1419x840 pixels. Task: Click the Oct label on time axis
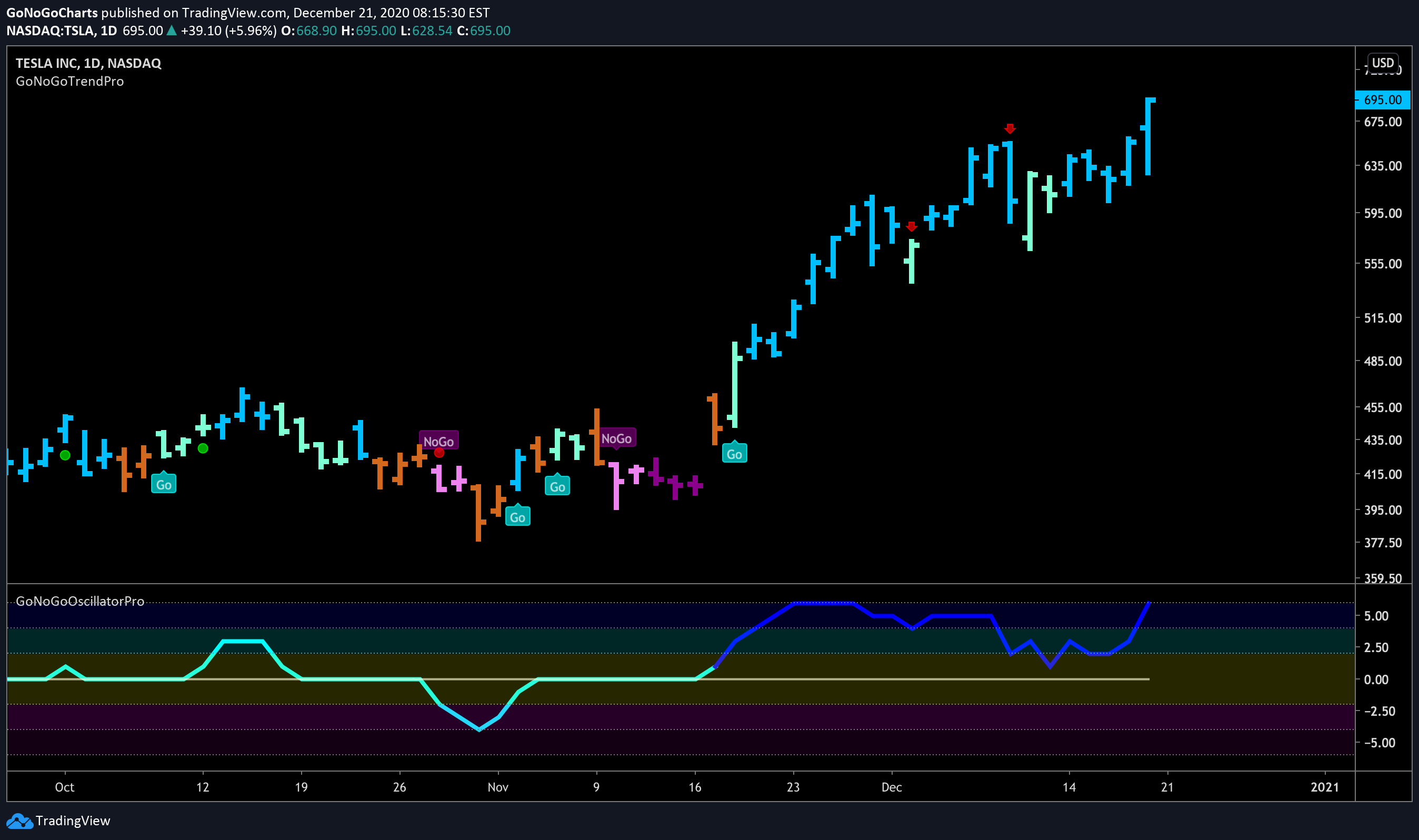tap(65, 787)
